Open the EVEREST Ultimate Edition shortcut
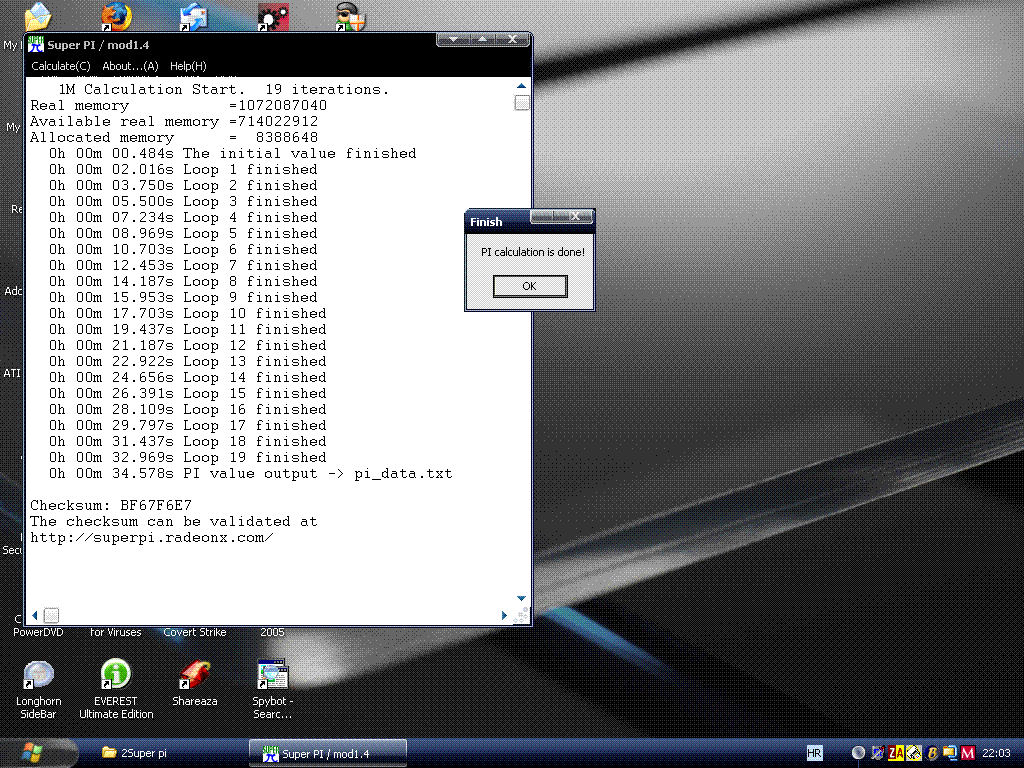The height and width of the screenshot is (768, 1024). point(116,676)
